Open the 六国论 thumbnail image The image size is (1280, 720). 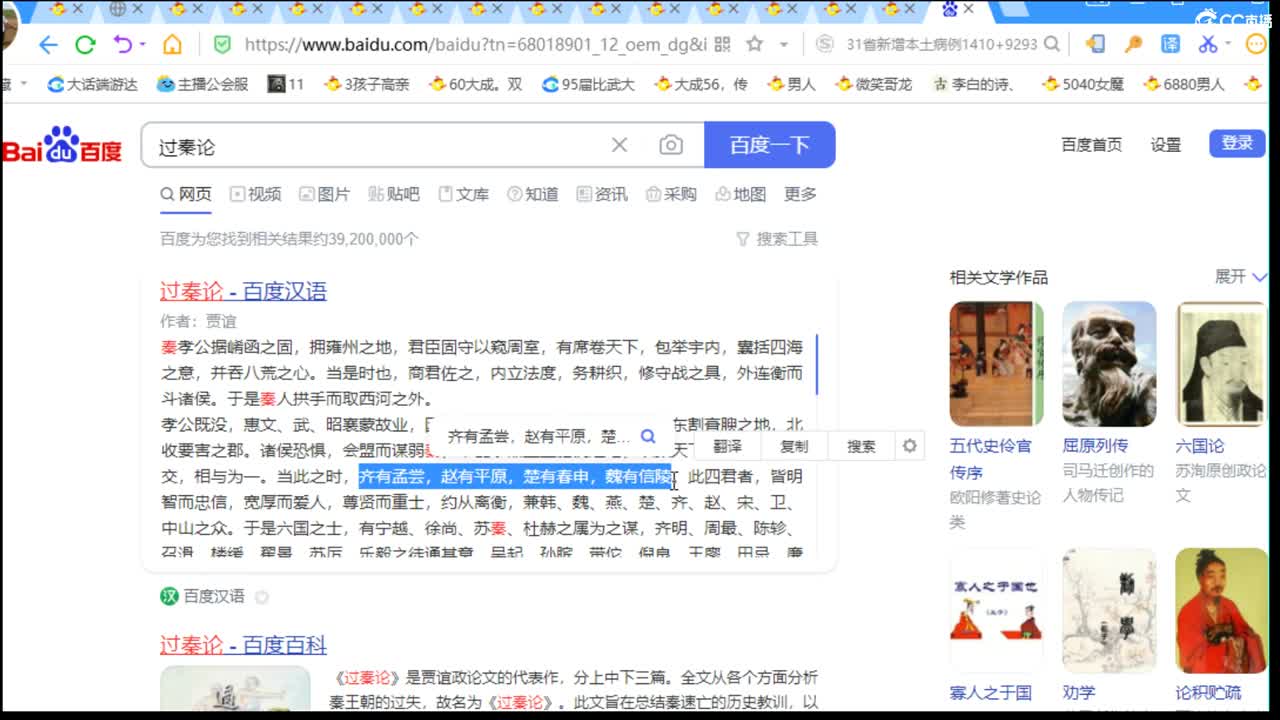coord(1222,364)
